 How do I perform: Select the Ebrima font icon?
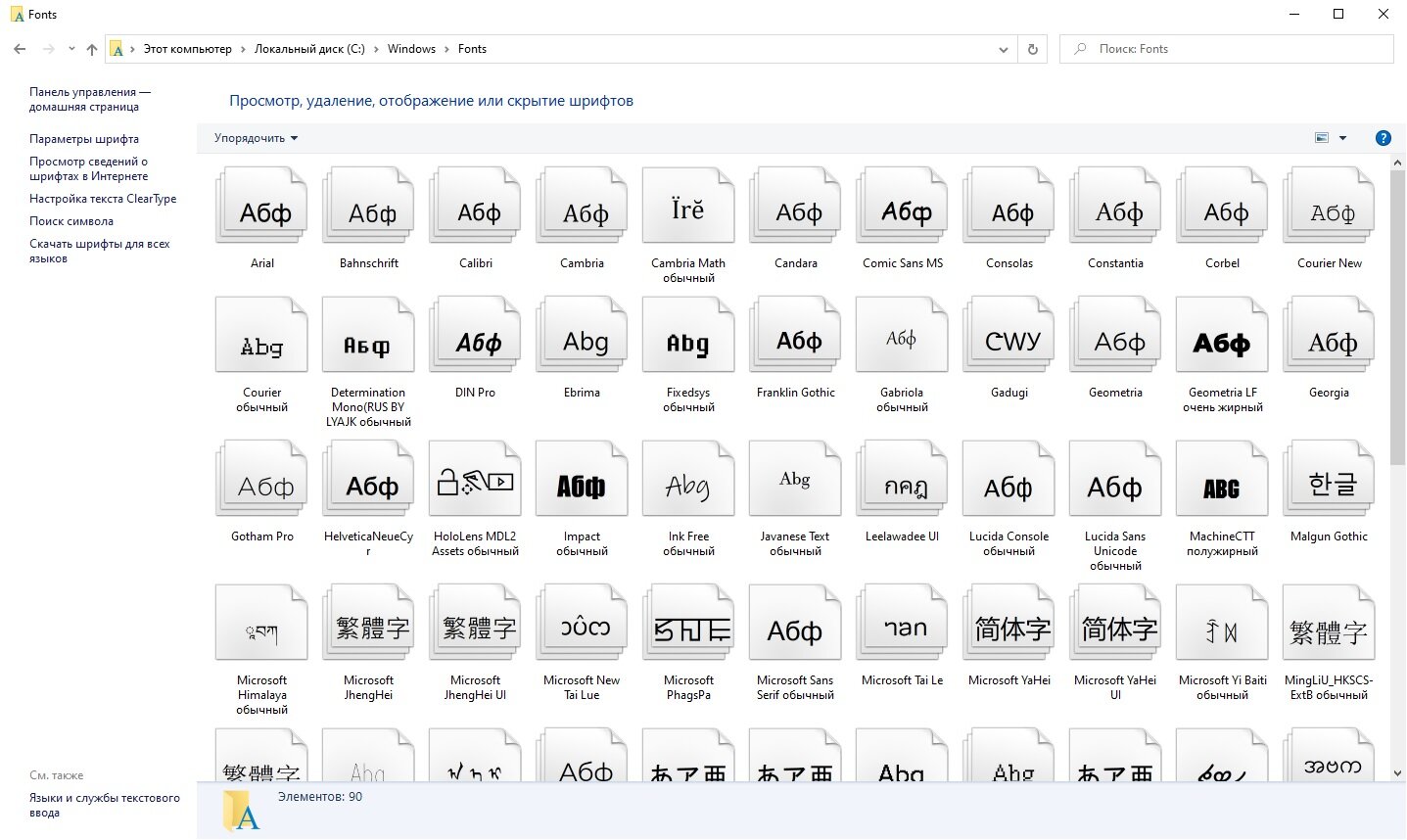click(582, 335)
